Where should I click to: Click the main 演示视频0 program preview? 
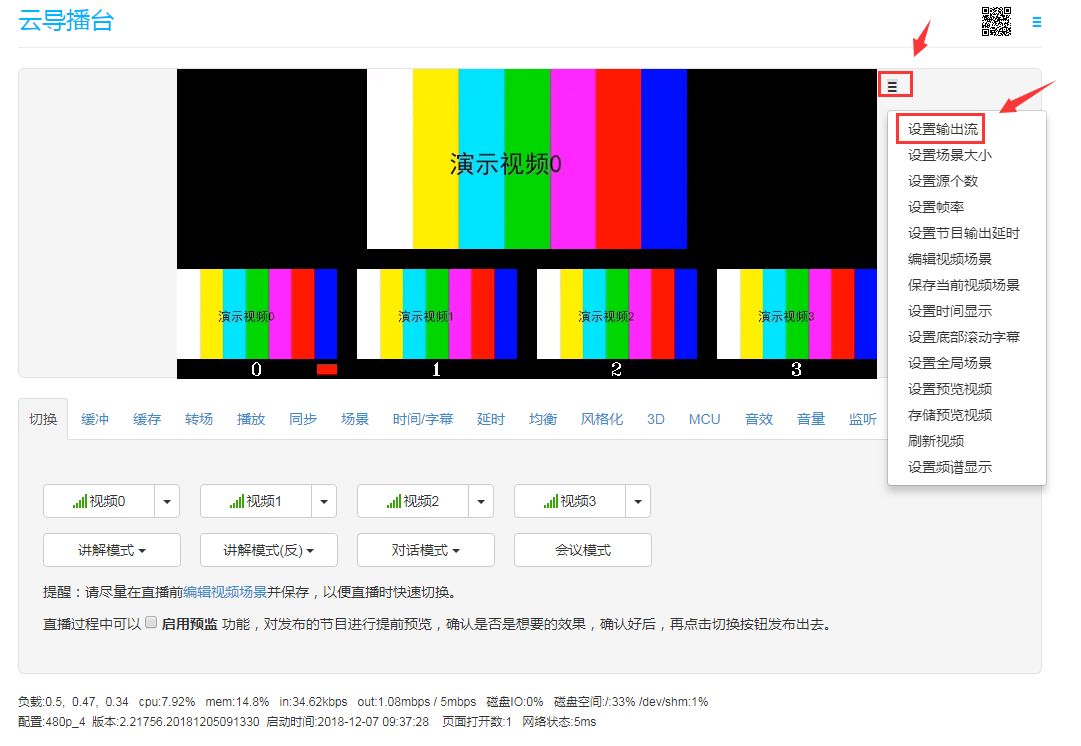tap(527, 159)
